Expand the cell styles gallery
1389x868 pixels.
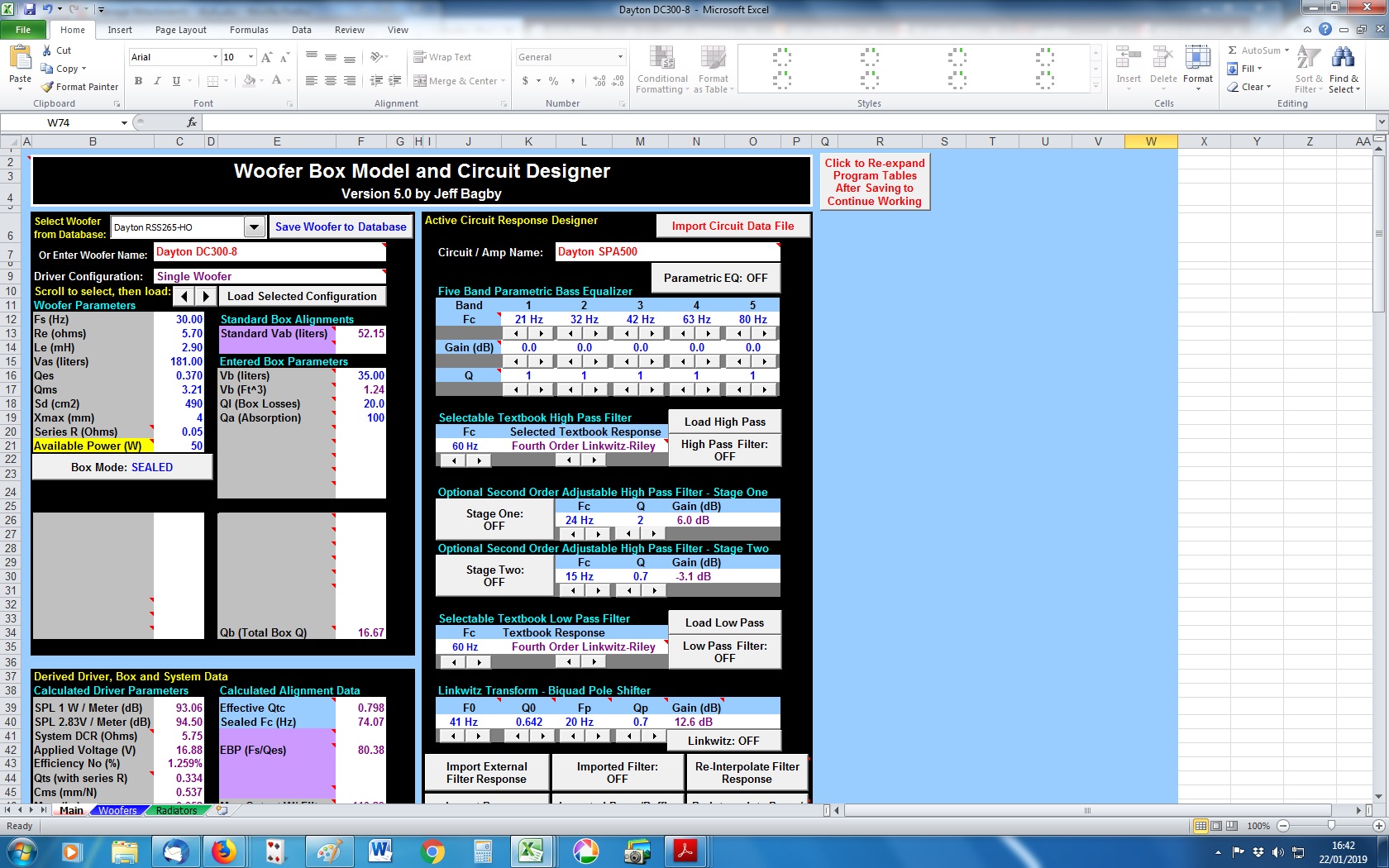[x=1096, y=86]
